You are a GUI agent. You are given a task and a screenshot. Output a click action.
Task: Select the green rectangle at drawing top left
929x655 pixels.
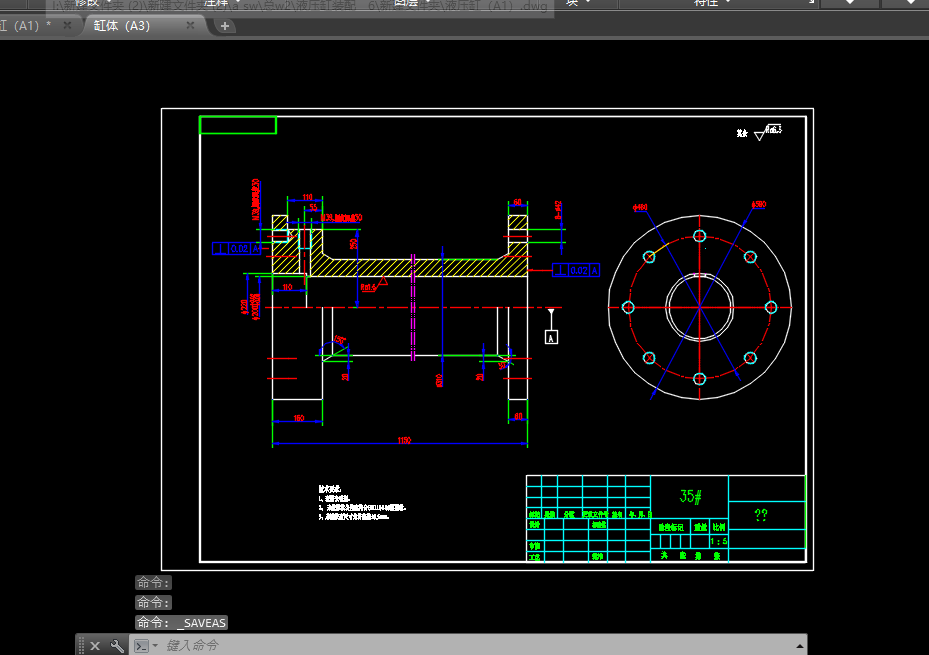239,124
